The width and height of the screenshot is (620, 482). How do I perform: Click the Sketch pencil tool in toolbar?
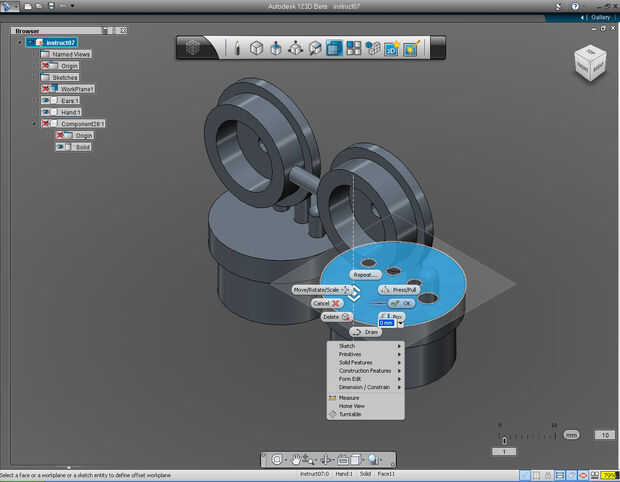237,48
